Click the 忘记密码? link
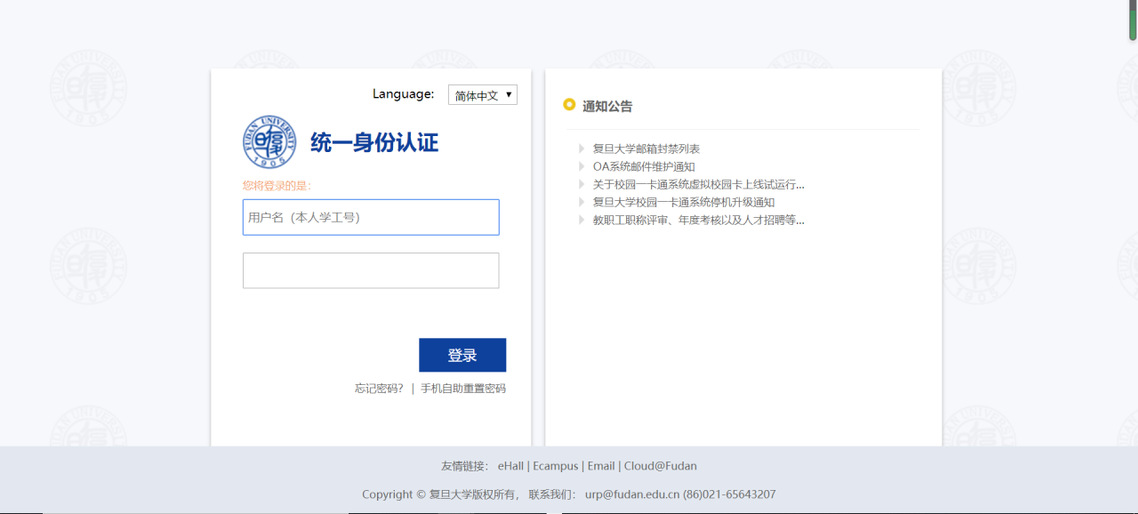The image size is (1138, 514). pyautogui.click(x=379, y=388)
